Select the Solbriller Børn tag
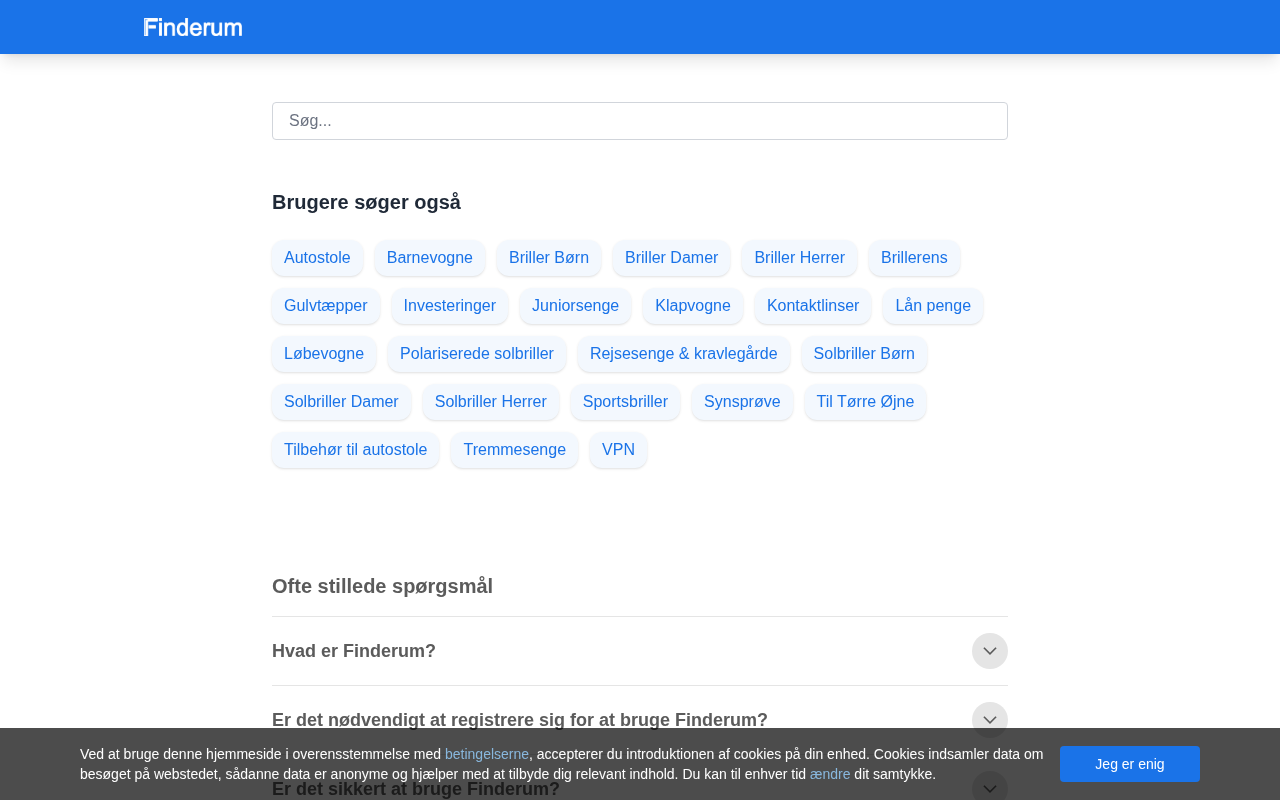The width and height of the screenshot is (1280, 800). coord(864,354)
